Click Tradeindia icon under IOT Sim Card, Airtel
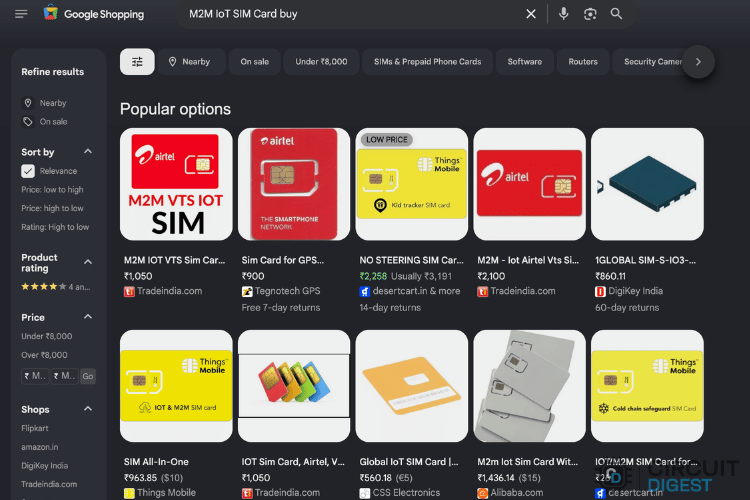 [x=247, y=493]
